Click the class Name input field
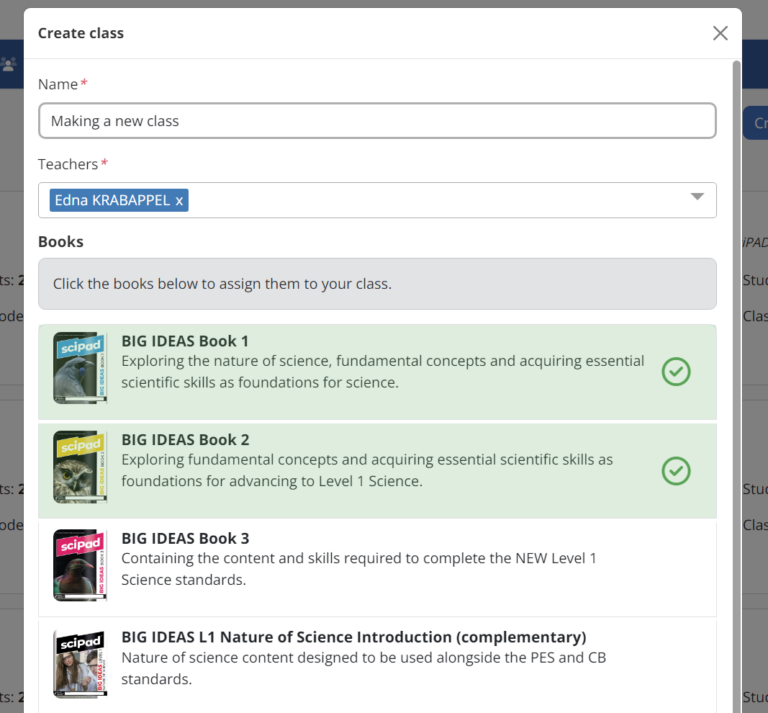The image size is (768, 713). 377,121
